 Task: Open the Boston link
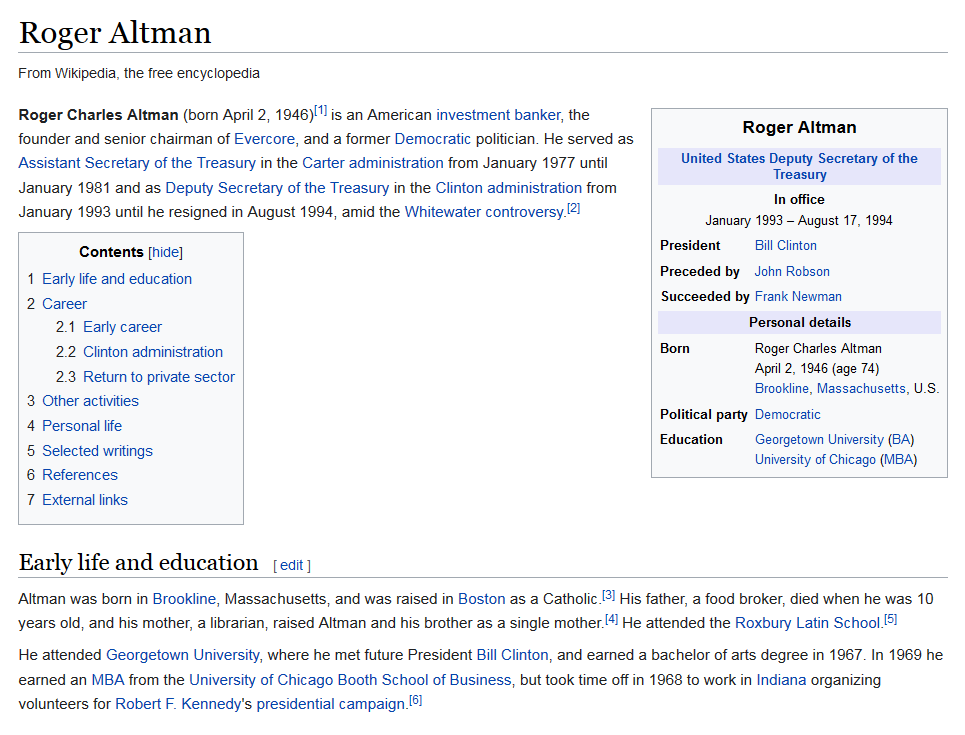coord(482,599)
